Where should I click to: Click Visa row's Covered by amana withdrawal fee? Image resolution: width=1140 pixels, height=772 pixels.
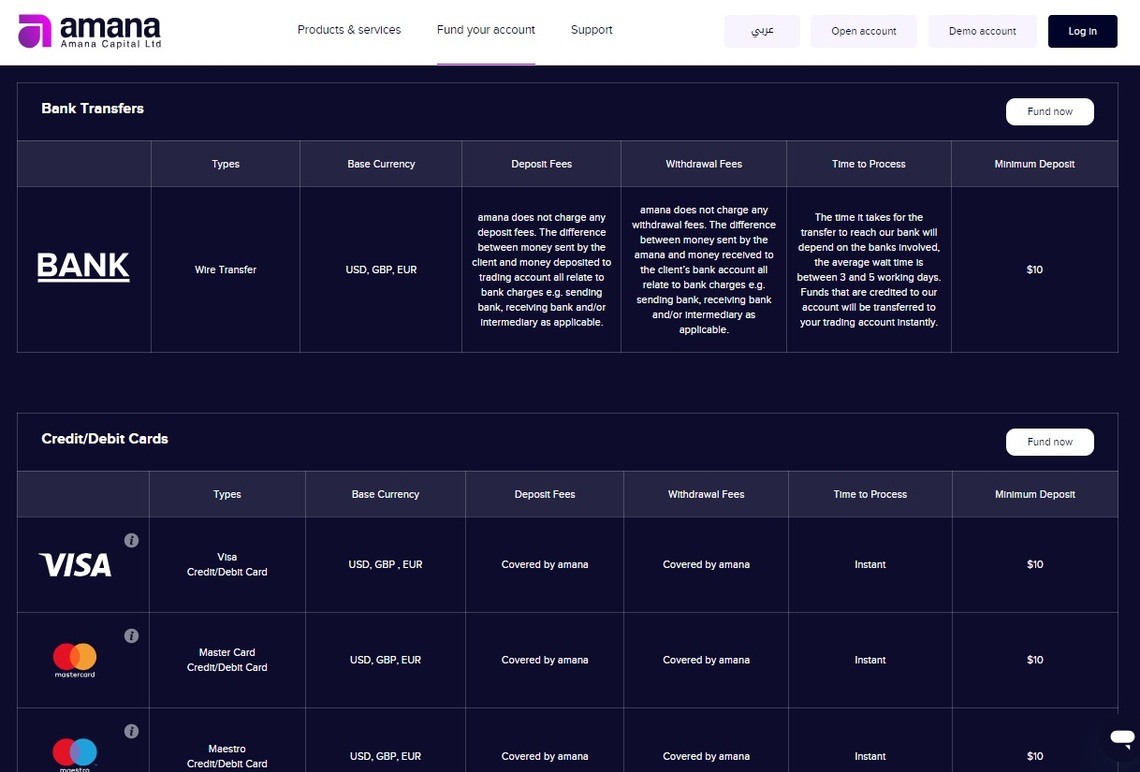(x=706, y=565)
